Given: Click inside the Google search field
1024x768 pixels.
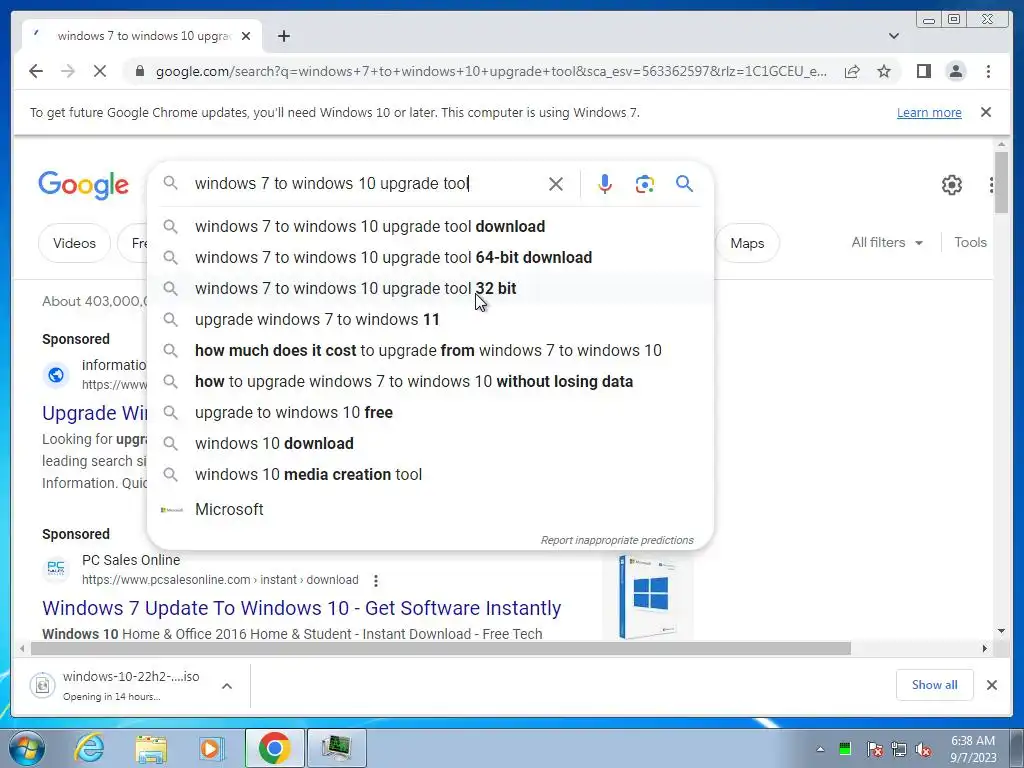Looking at the screenshot, I should tap(366, 184).
